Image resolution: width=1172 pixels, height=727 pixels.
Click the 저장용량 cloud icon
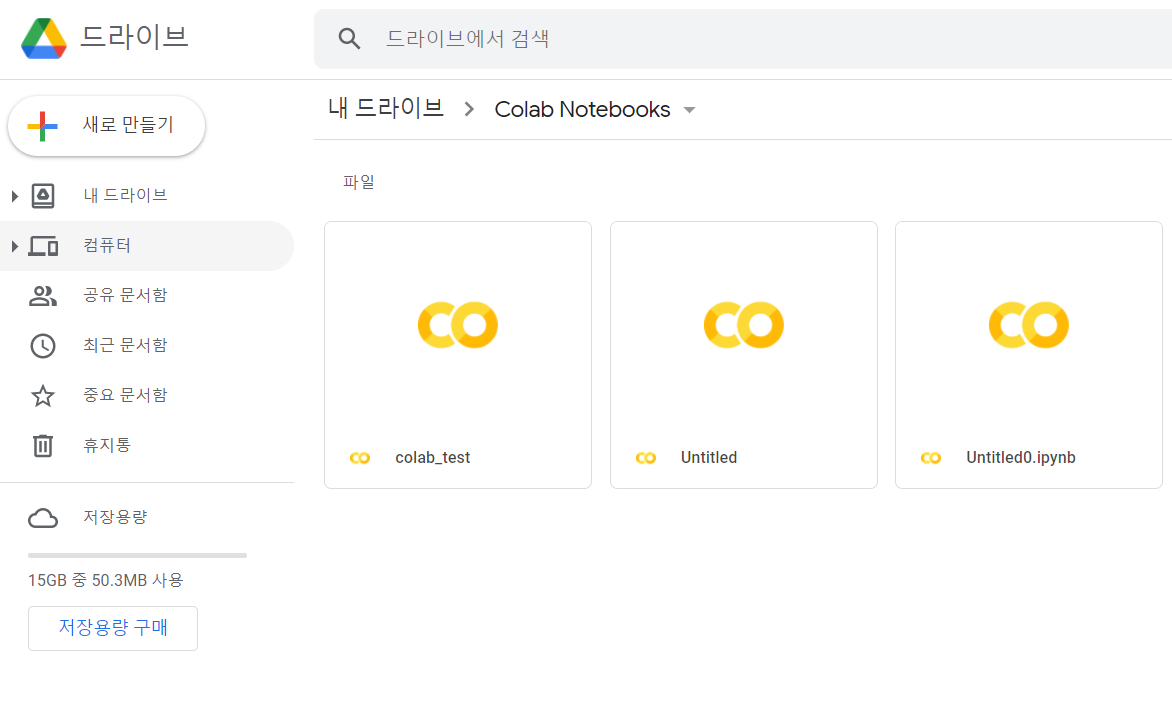click(43, 518)
